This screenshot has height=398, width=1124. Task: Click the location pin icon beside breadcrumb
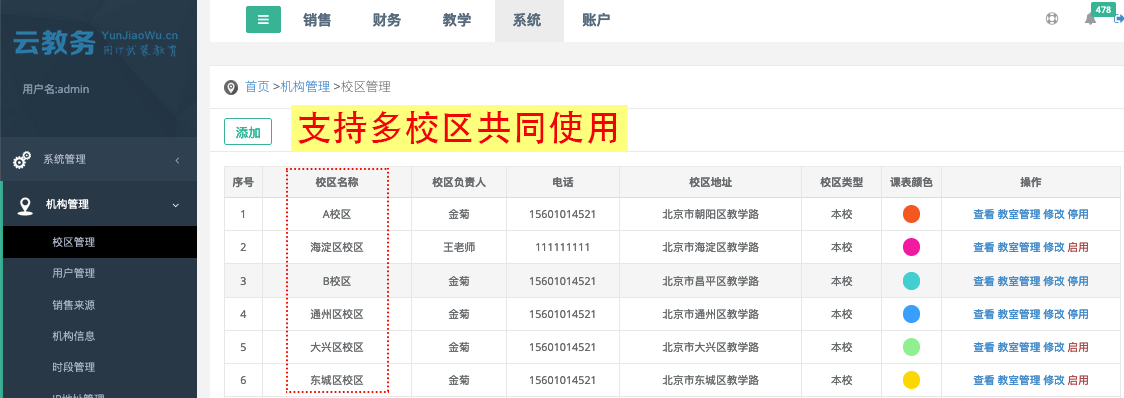[x=231, y=87]
